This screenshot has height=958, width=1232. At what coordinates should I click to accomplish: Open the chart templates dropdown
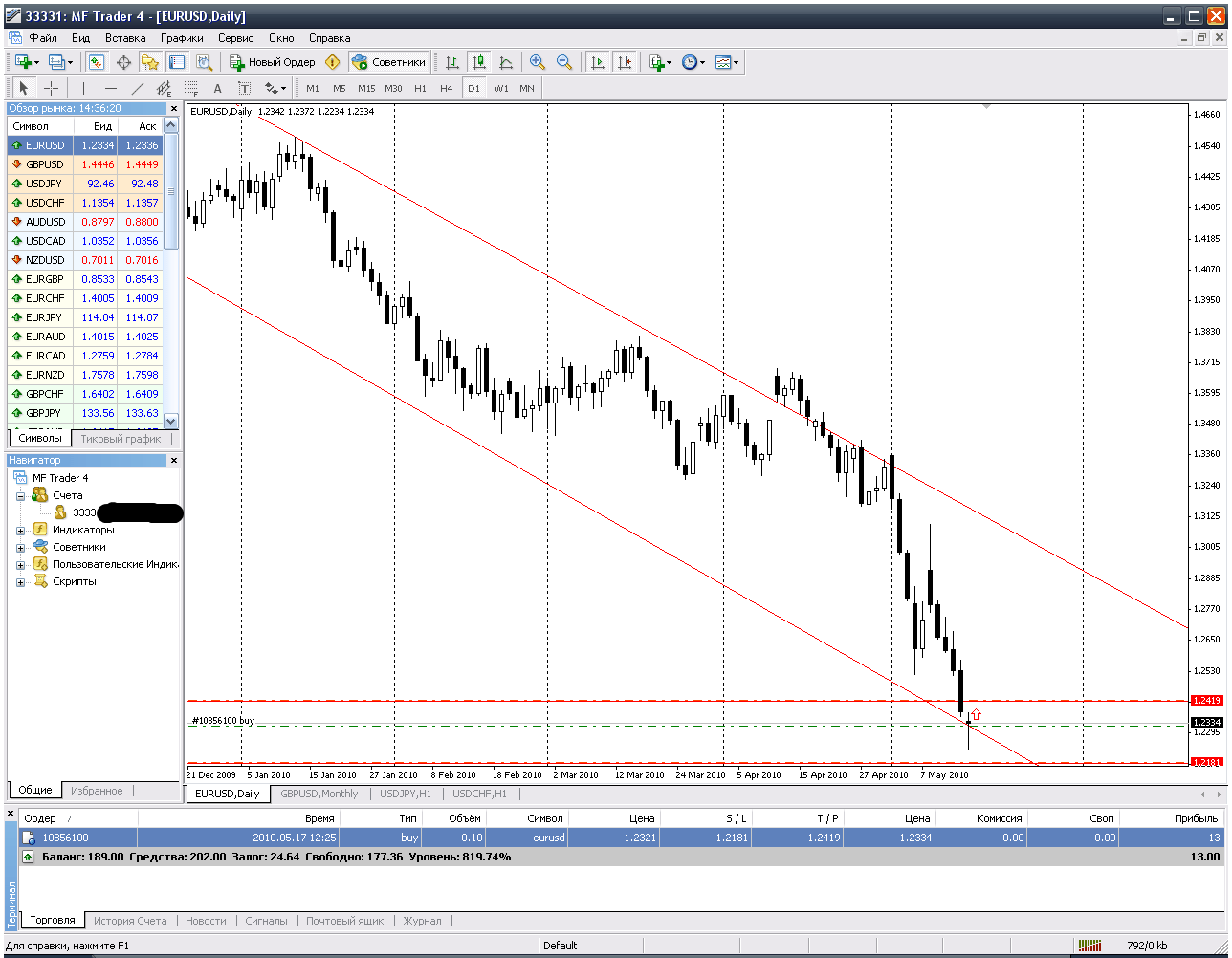coord(737,61)
